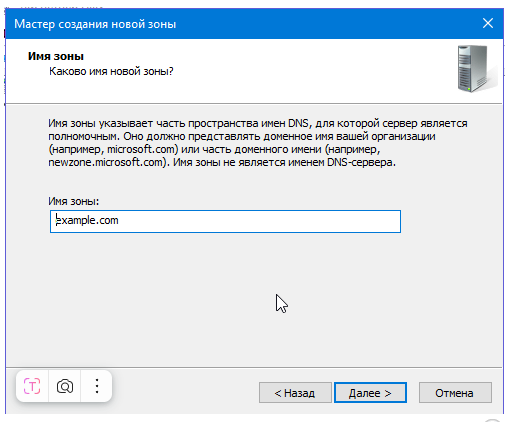Click the word полномочным in description

[83, 136]
